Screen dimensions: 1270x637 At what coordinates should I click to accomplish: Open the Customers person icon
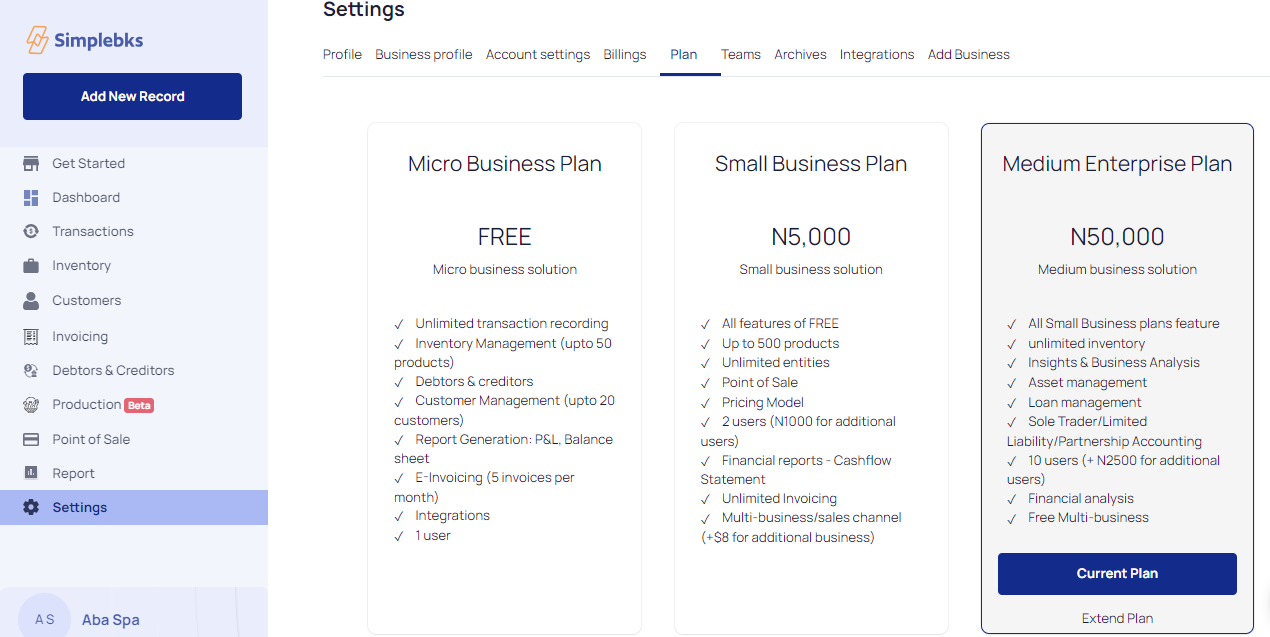31,301
